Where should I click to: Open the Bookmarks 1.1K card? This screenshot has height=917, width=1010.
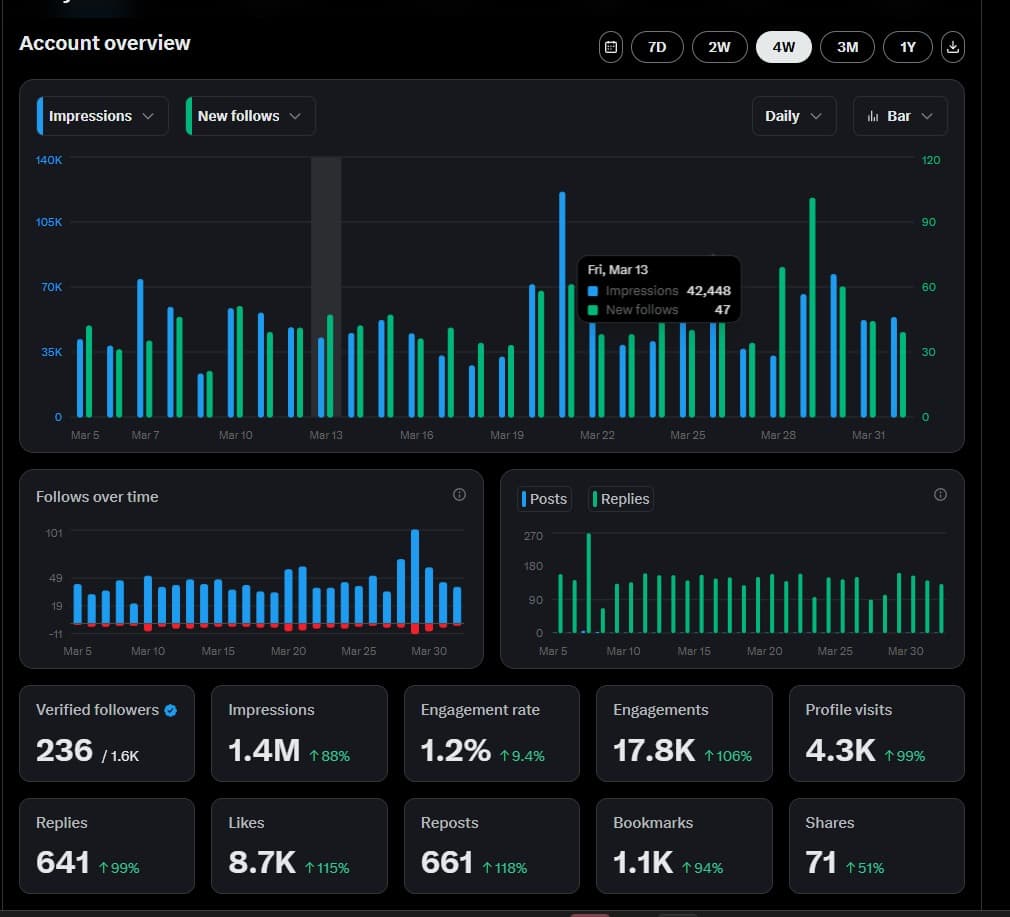point(684,846)
